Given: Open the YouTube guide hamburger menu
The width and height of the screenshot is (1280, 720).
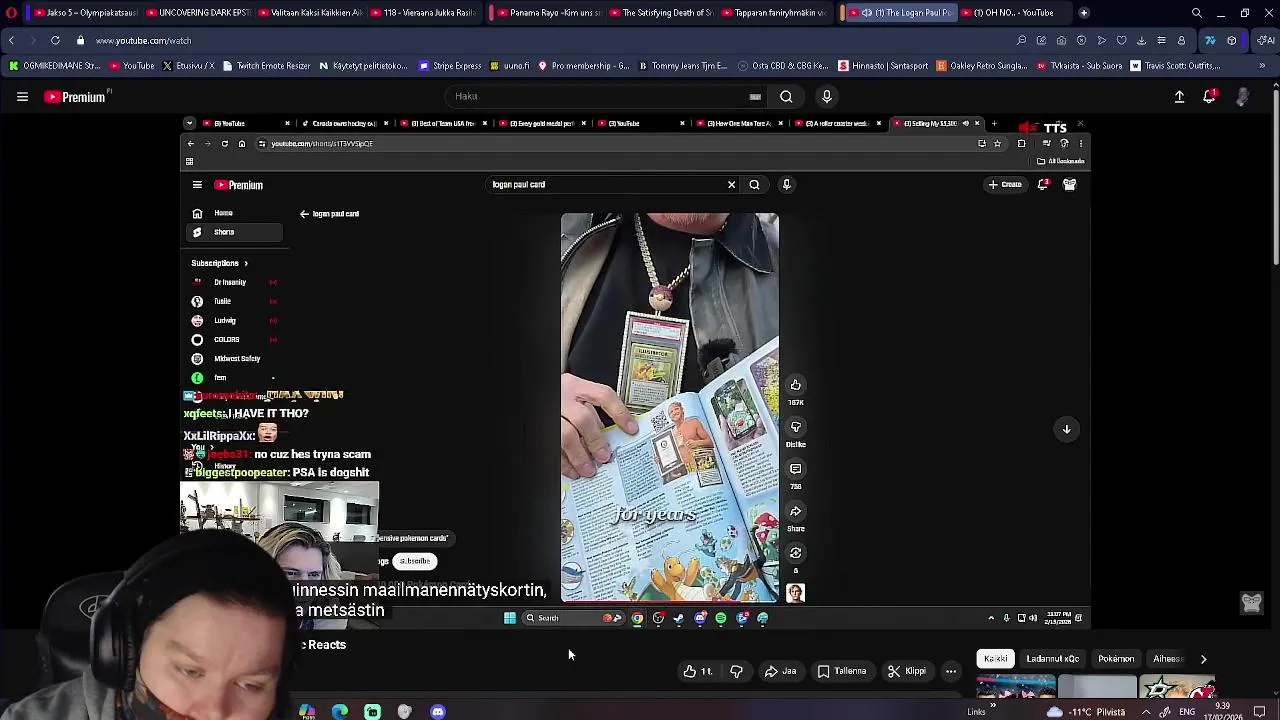Looking at the screenshot, I should coord(22,97).
